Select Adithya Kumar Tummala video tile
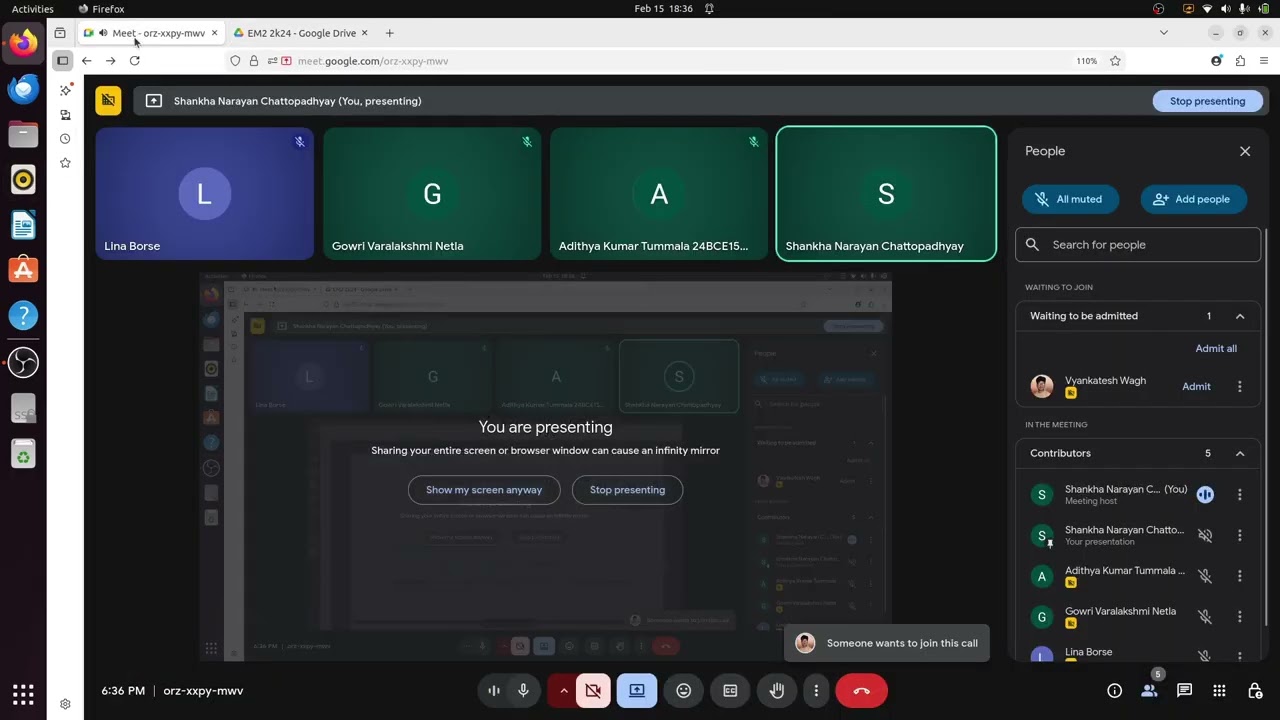The width and height of the screenshot is (1280, 720). [x=659, y=194]
